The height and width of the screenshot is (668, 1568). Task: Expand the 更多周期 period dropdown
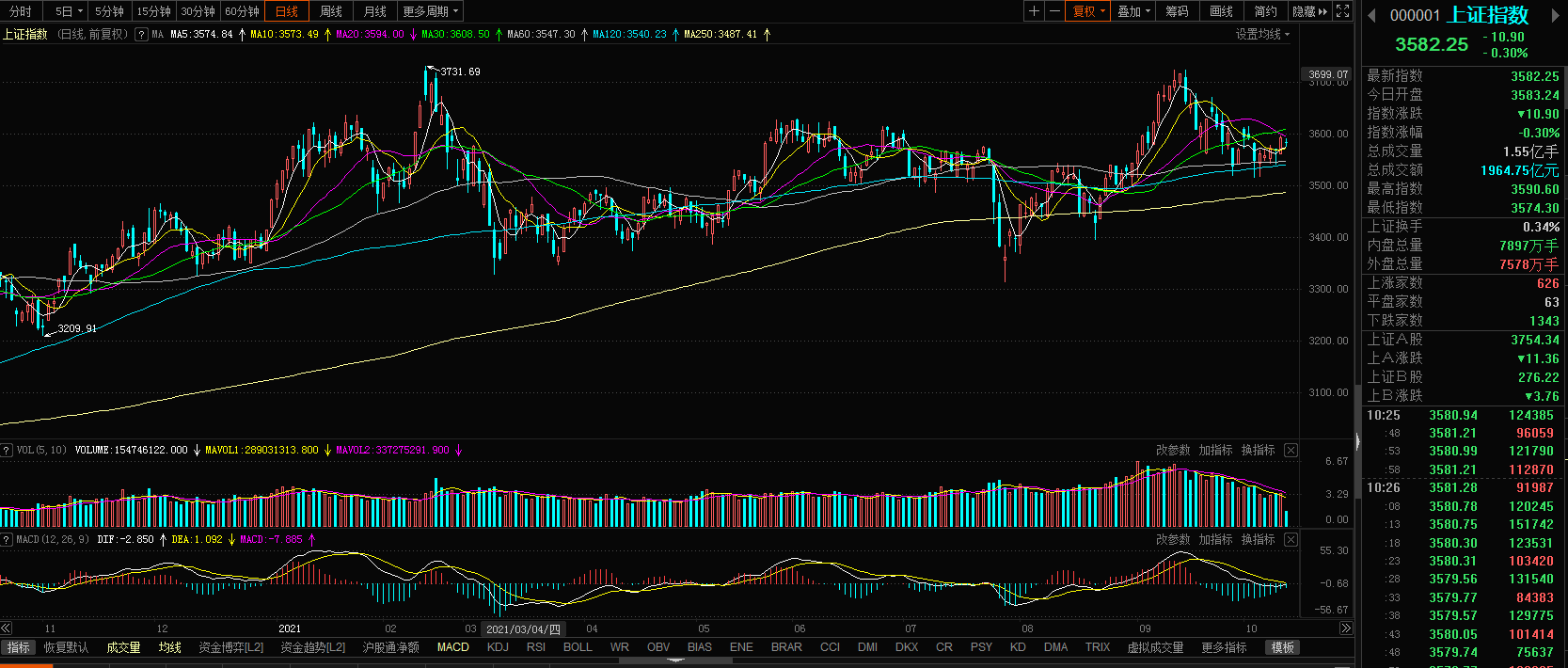(x=430, y=11)
